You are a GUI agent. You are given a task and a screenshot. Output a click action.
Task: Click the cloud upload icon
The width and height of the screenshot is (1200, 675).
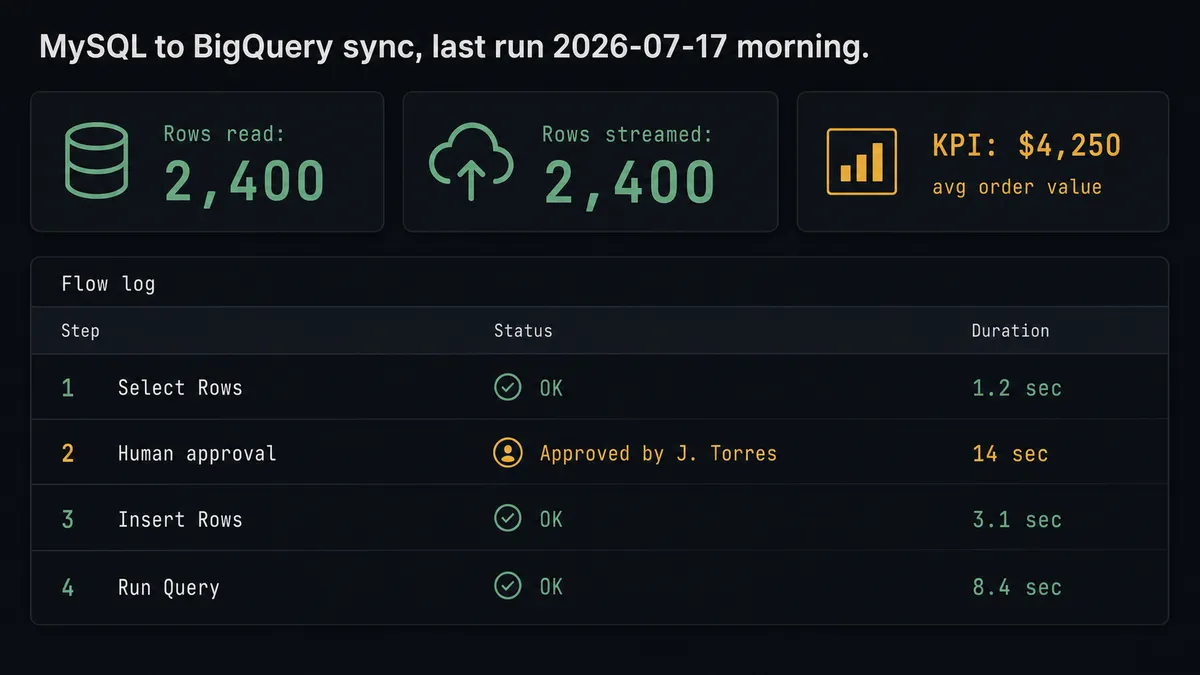(x=471, y=162)
